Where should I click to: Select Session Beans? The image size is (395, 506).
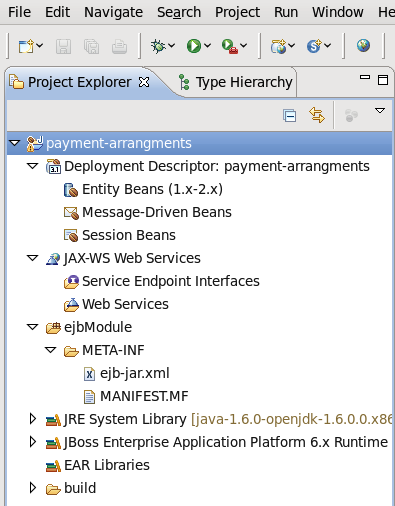point(129,235)
